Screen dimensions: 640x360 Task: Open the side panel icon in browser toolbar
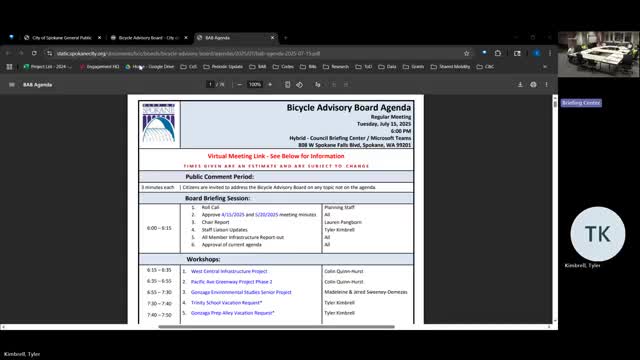pos(517,53)
